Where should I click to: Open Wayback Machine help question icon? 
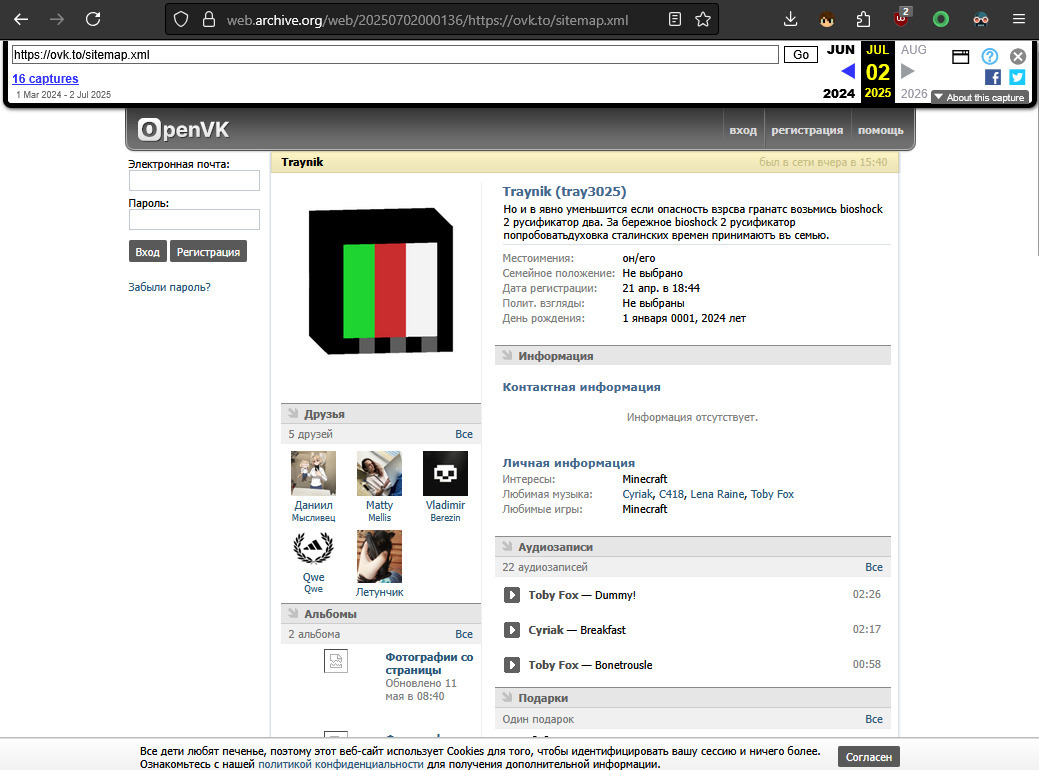(x=989, y=56)
